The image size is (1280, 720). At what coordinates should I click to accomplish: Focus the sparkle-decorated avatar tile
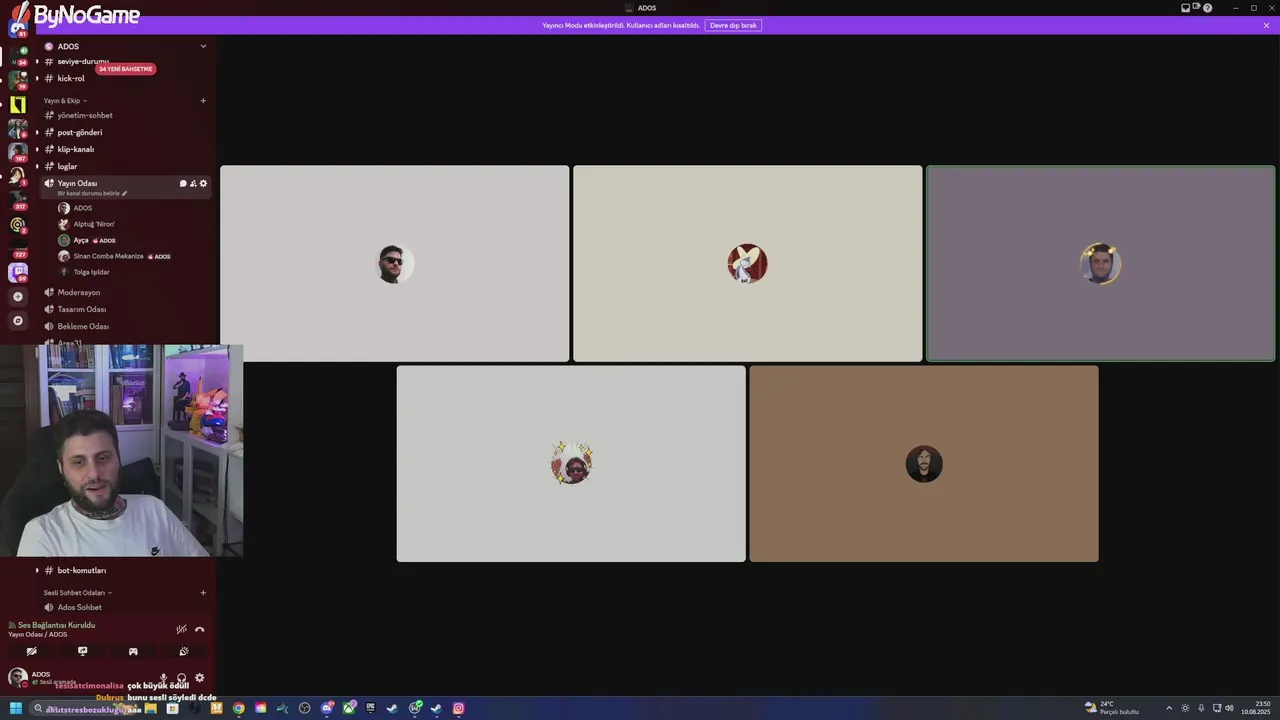pyautogui.click(x=571, y=463)
